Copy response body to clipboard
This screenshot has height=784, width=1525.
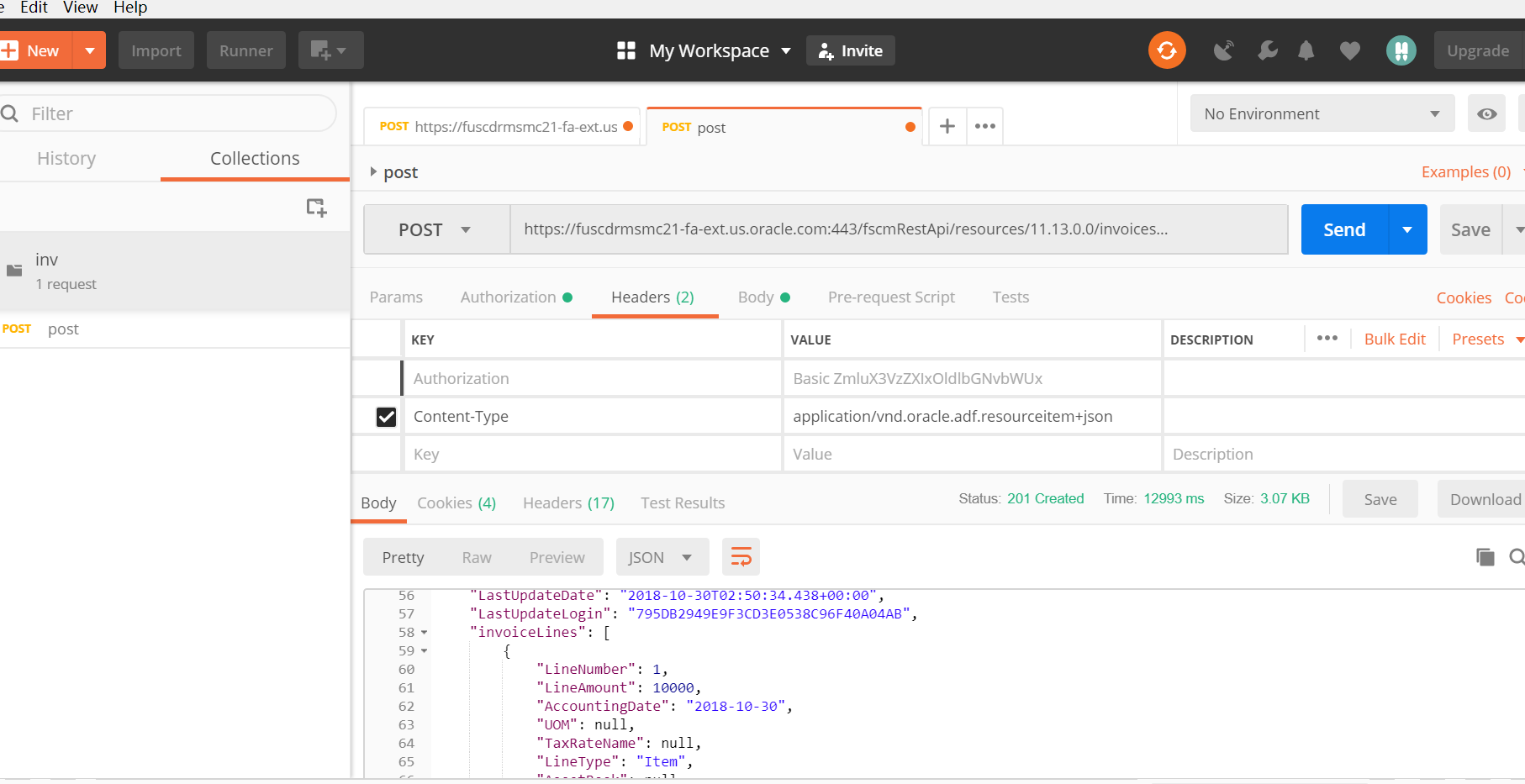1485,557
